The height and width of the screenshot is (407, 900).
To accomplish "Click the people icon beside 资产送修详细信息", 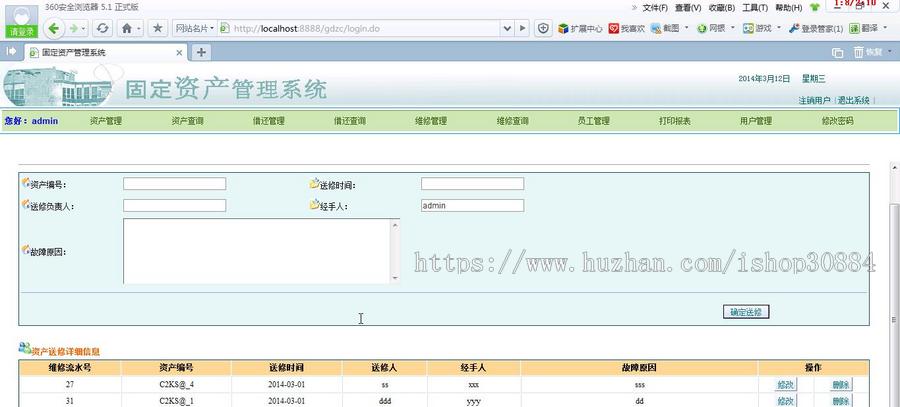I will (25, 348).
